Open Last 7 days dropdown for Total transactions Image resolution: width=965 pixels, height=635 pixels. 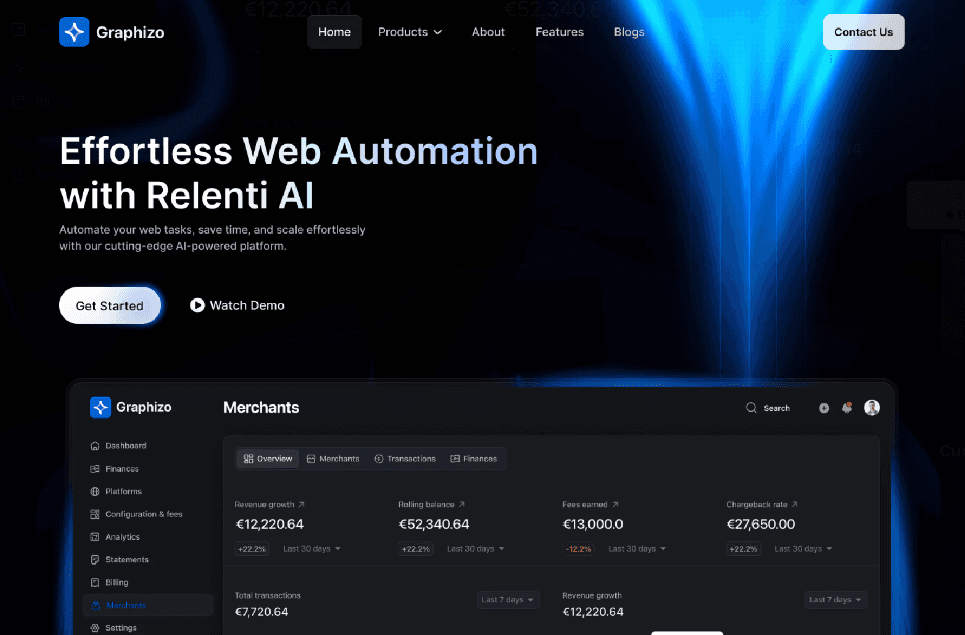click(508, 600)
